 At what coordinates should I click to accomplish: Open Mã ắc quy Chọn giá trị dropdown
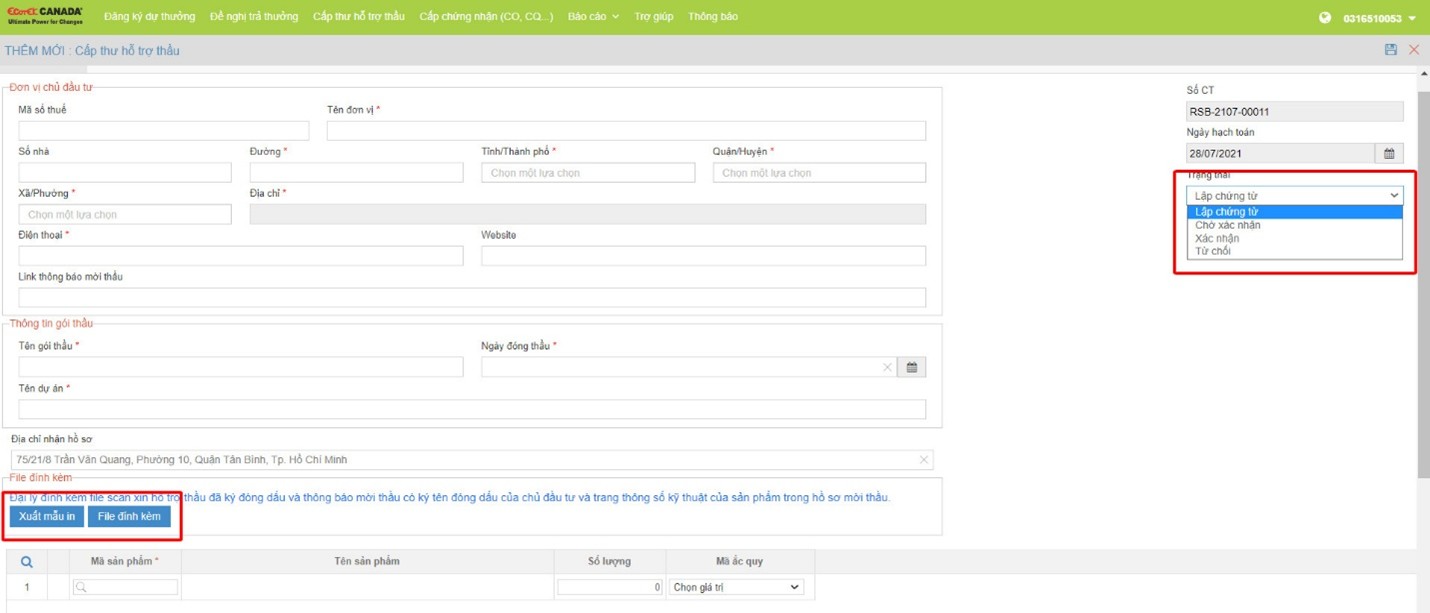point(737,587)
